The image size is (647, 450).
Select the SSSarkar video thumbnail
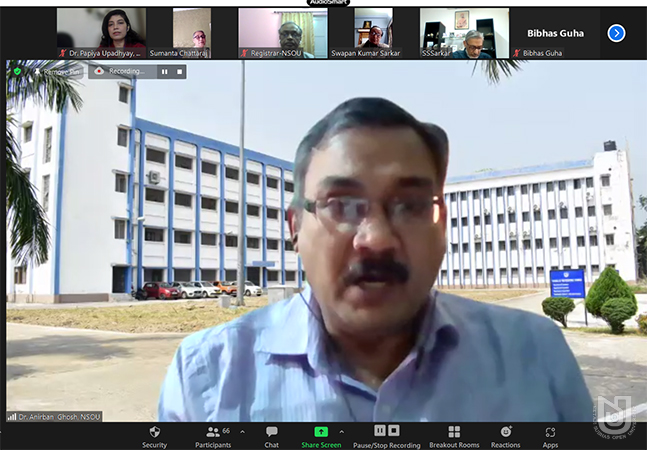coord(465,33)
